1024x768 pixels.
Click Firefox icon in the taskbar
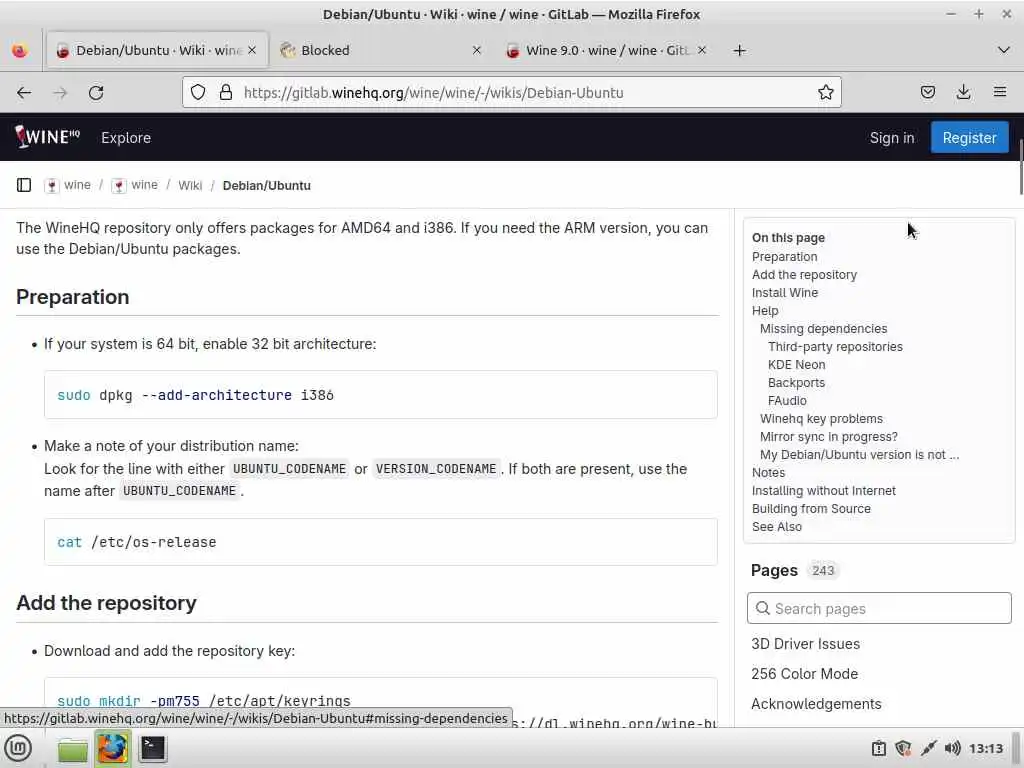click(112, 748)
